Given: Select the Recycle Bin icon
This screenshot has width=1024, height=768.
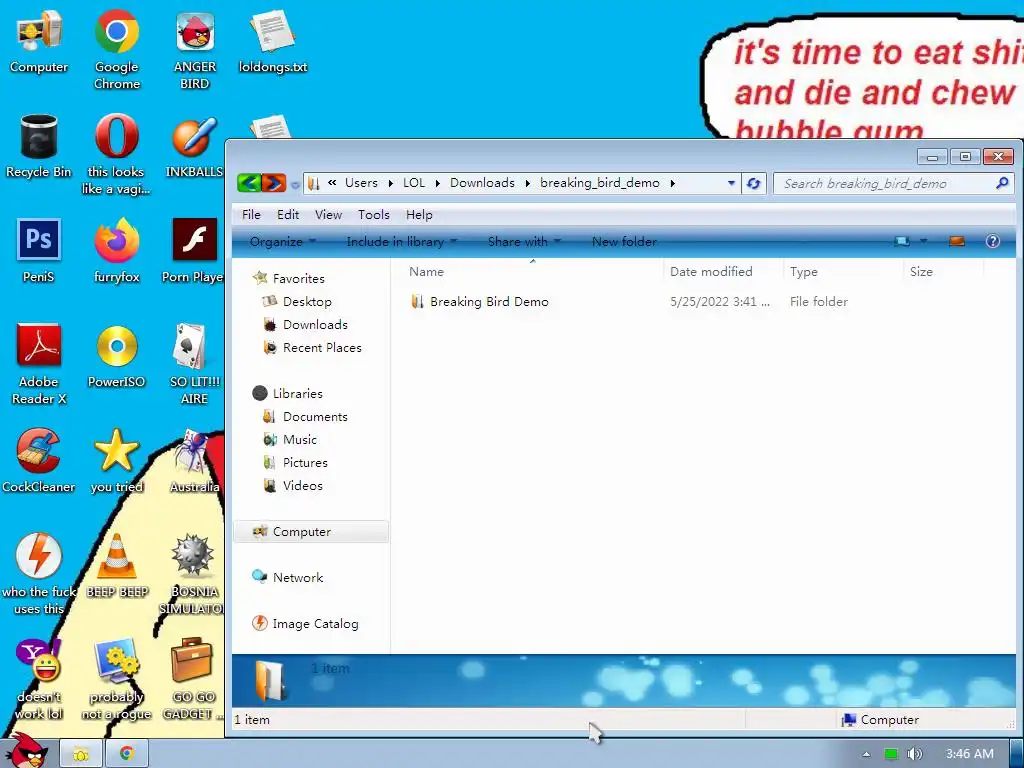Looking at the screenshot, I should 39,146.
